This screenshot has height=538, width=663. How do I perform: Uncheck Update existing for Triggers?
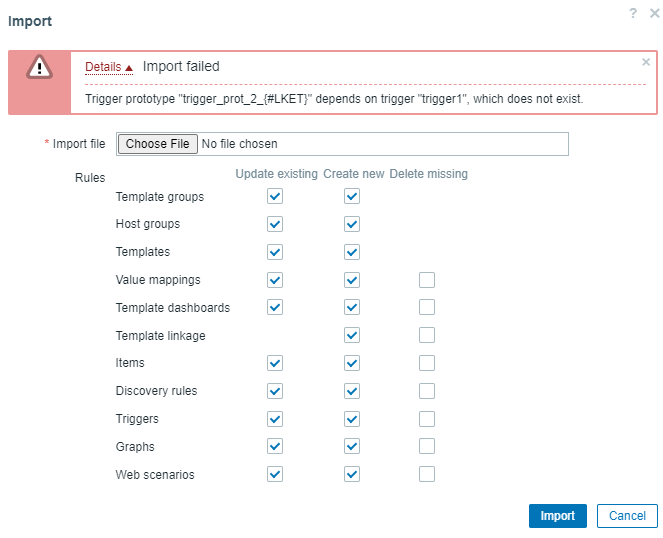click(x=275, y=419)
